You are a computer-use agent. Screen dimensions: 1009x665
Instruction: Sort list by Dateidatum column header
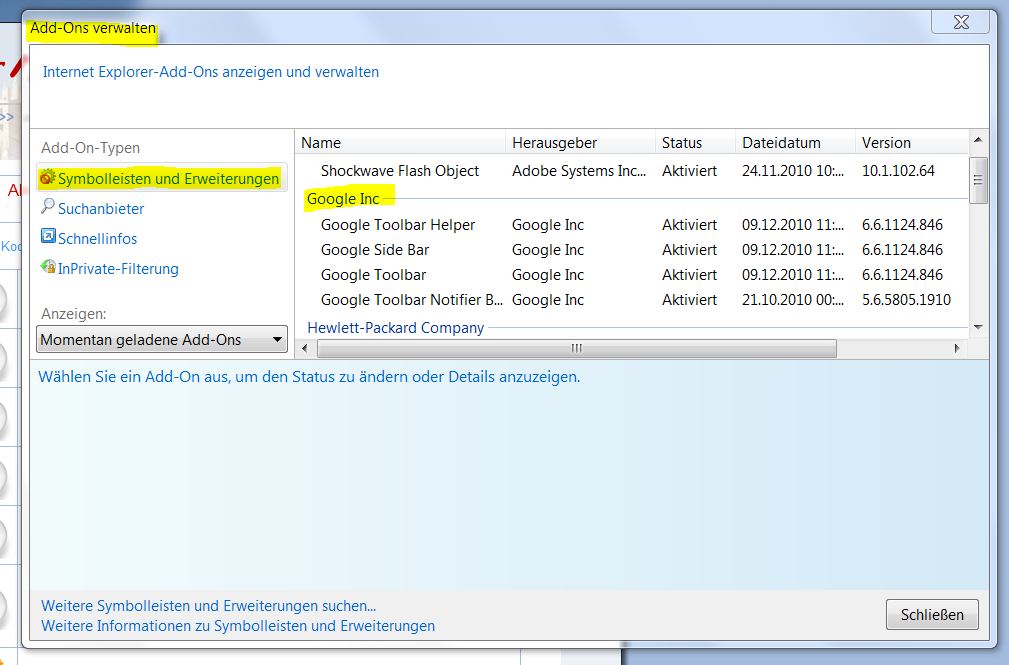(x=795, y=143)
